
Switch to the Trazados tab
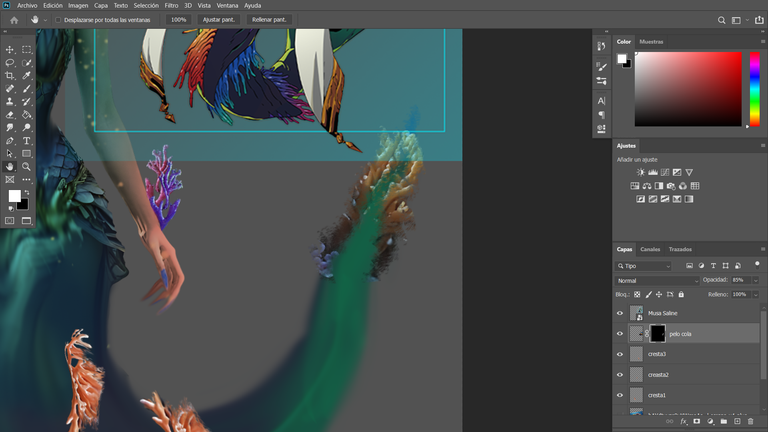point(680,249)
